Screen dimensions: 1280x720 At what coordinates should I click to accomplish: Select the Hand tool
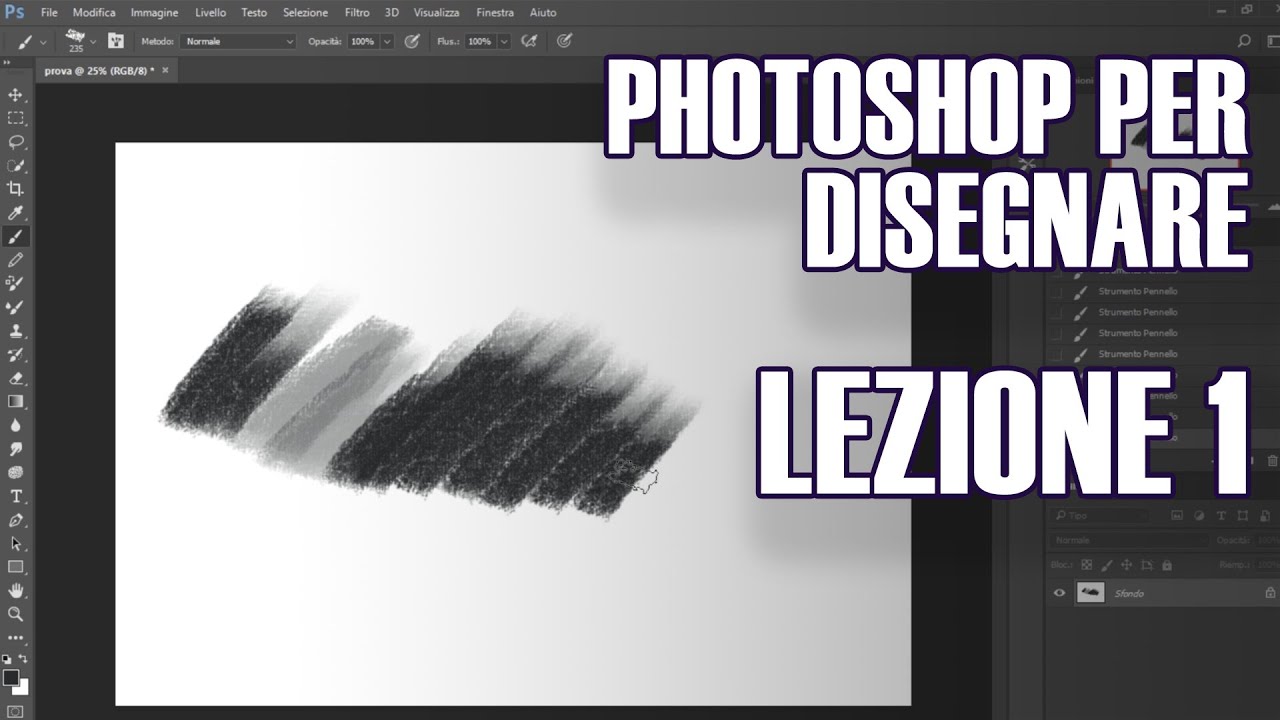(x=15, y=591)
